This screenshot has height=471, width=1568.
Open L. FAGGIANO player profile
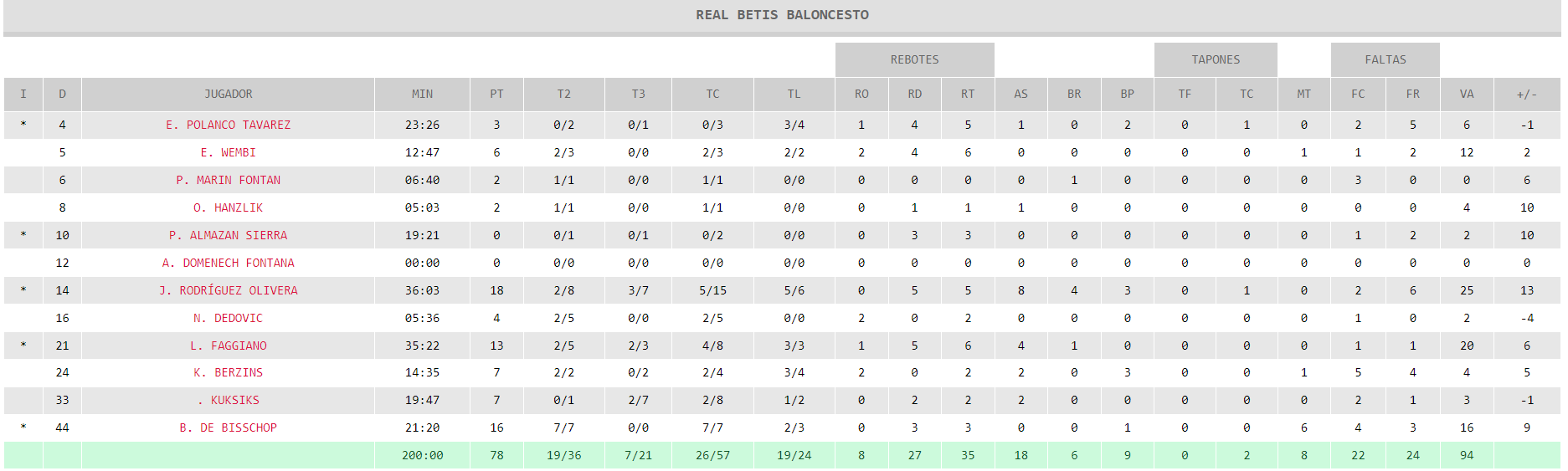tap(228, 346)
